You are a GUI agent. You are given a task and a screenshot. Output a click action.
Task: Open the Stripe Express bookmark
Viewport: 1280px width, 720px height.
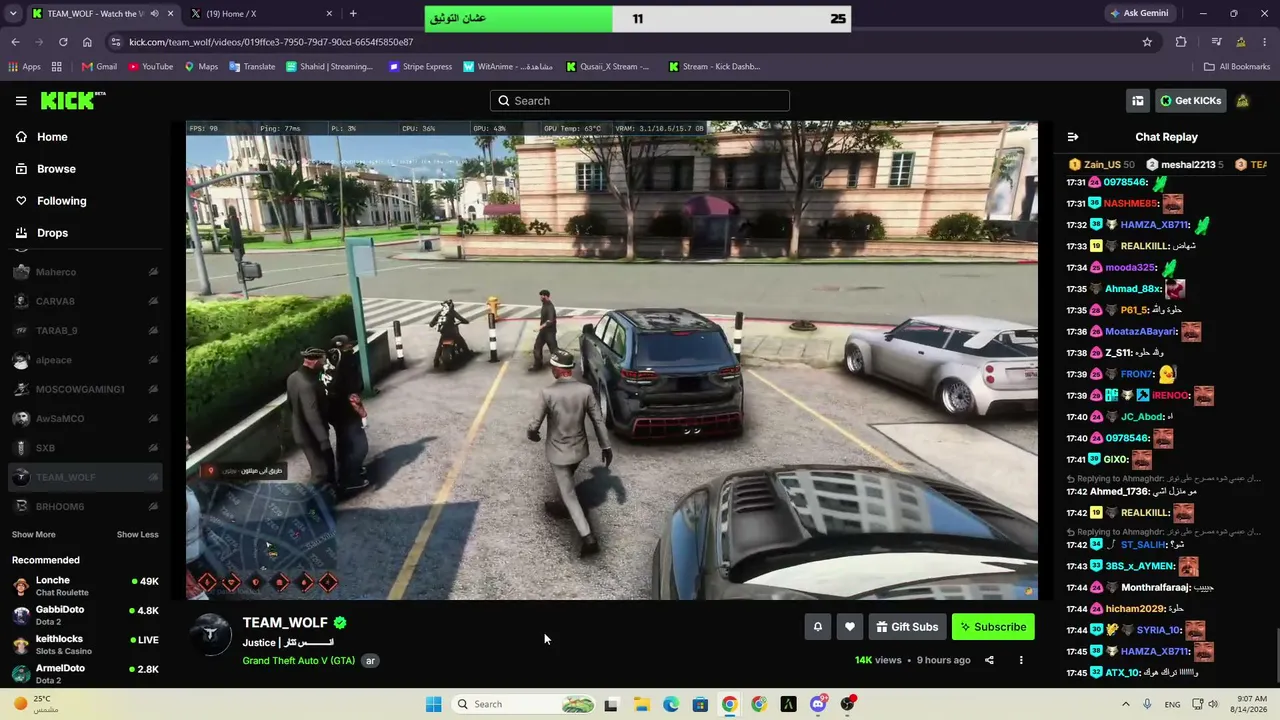[x=420, y=67]
